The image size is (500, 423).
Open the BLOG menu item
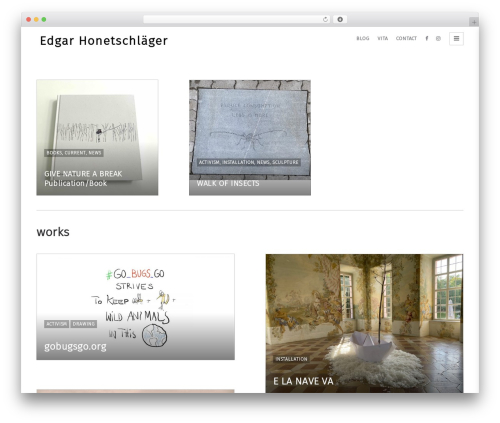(x=363, y=38)
